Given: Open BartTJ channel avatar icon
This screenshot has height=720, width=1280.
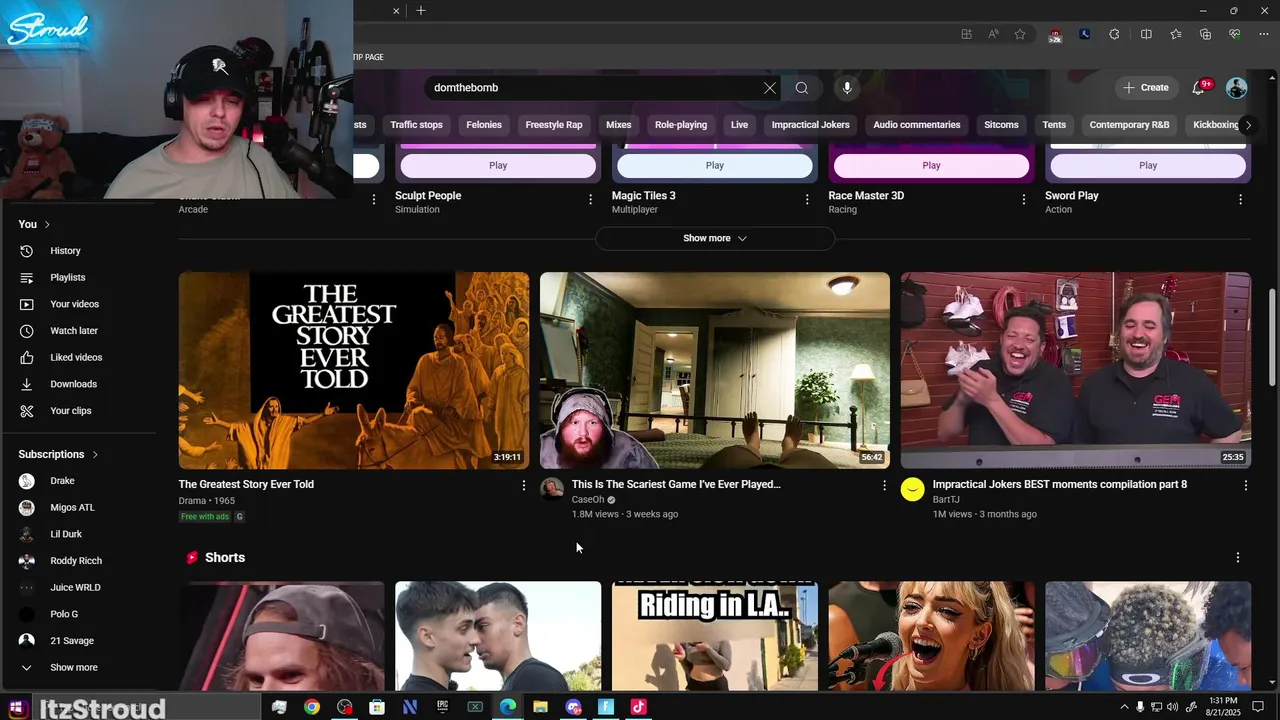Looking at the screenshot, I should [x=912, y=489].
